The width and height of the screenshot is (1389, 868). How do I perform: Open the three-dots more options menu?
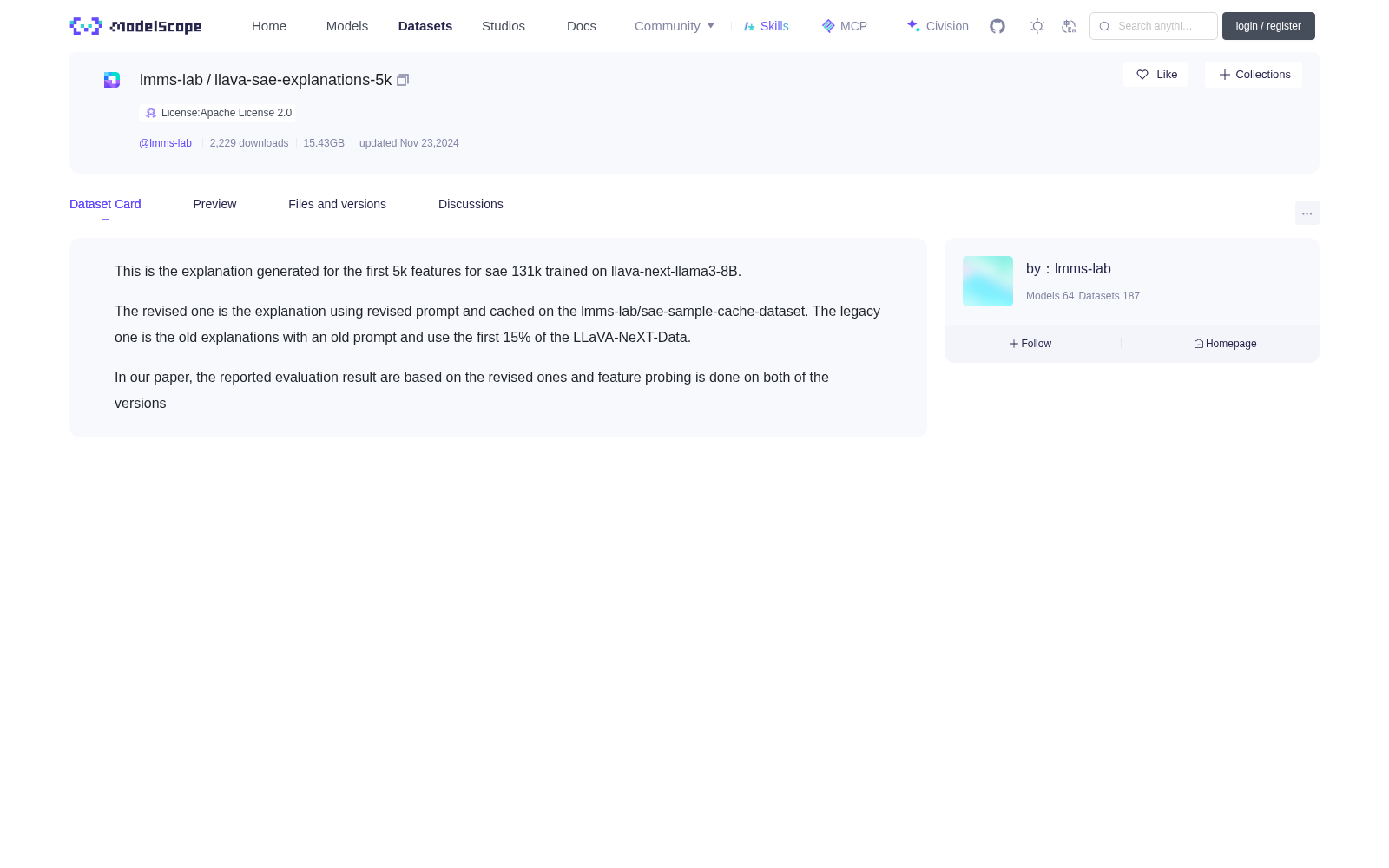1307,213
